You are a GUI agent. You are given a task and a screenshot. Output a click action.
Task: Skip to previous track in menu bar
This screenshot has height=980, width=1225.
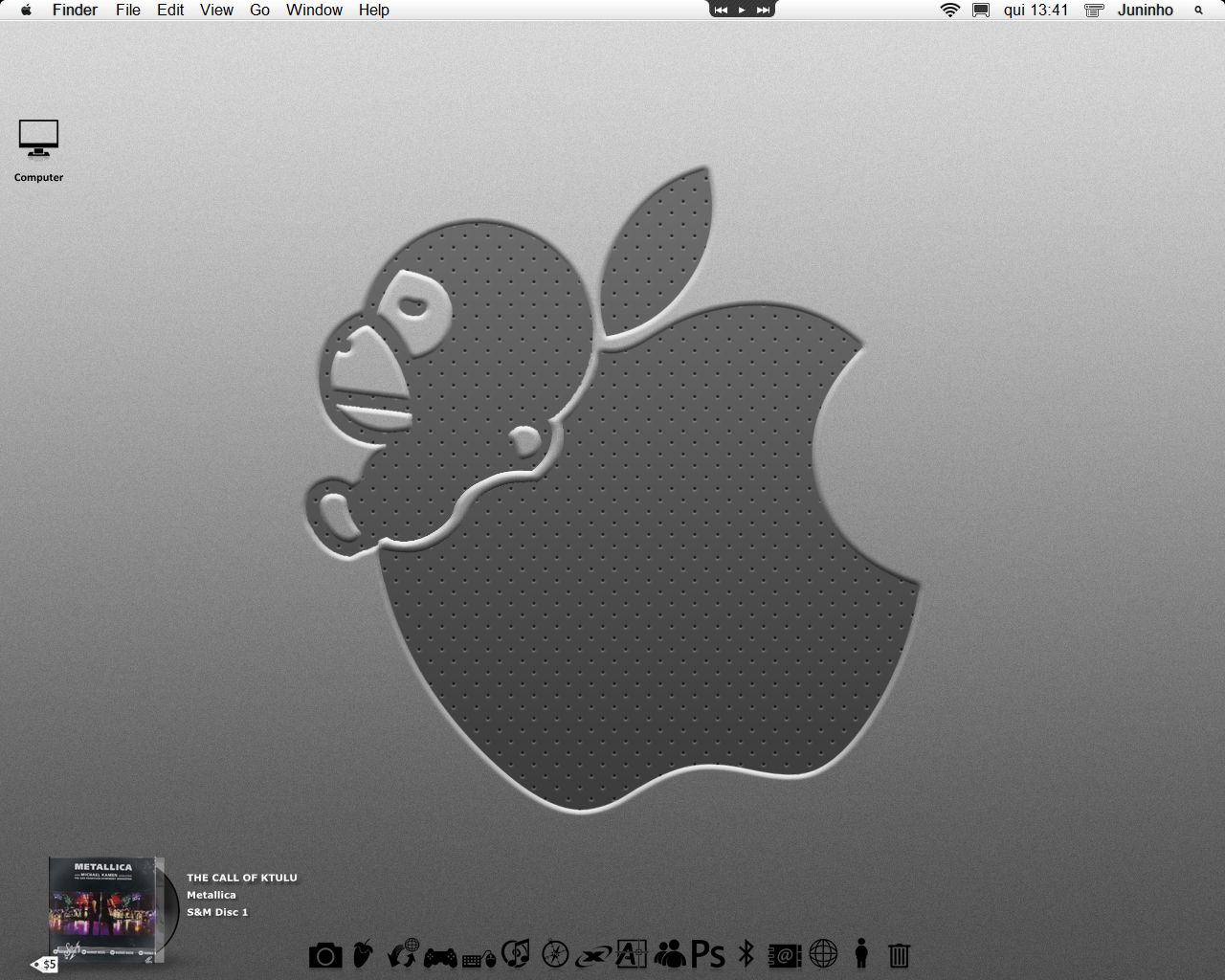click(721, 10)
